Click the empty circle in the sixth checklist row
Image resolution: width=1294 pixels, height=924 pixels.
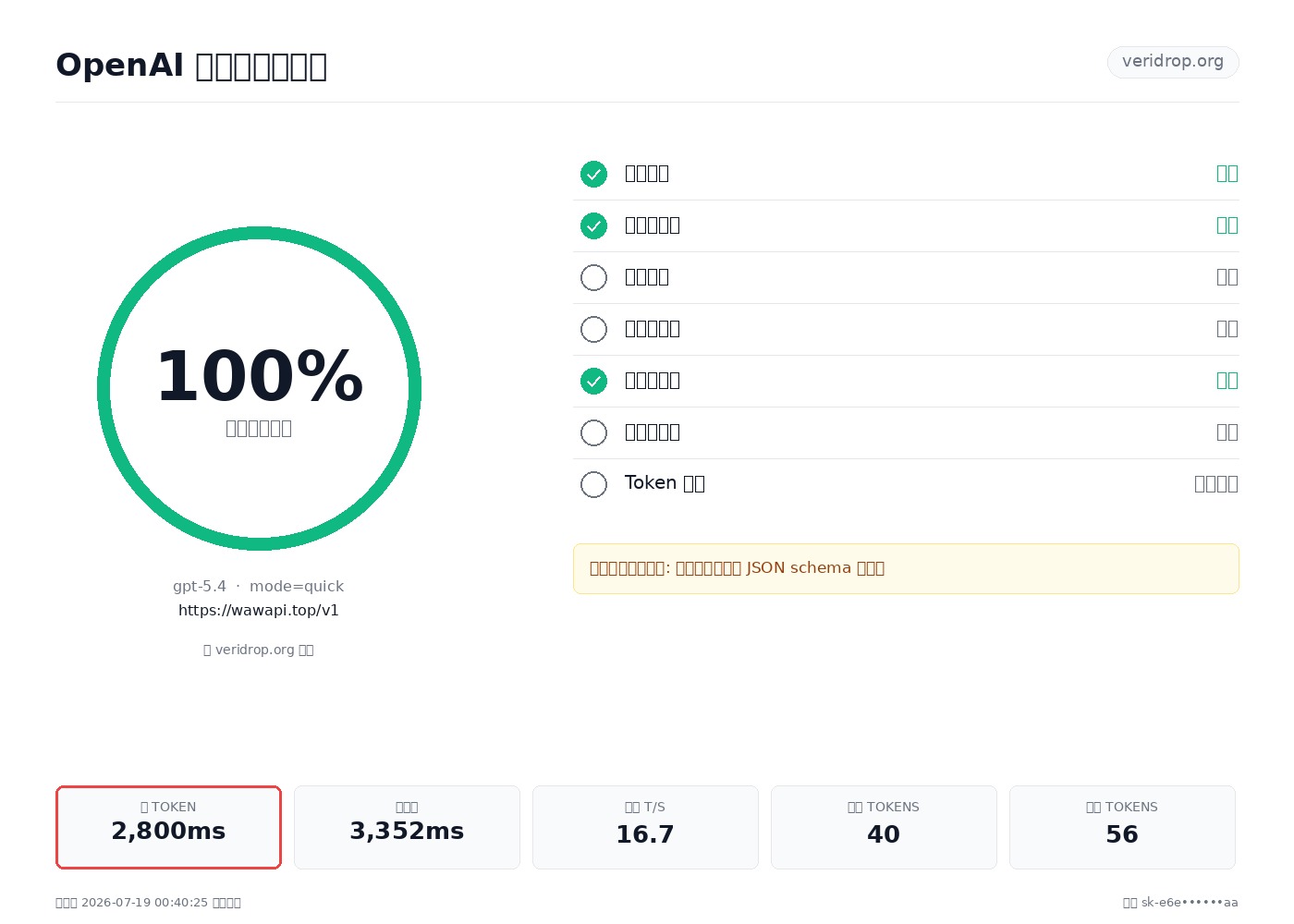pyautogui.click(x=593, y=432)
